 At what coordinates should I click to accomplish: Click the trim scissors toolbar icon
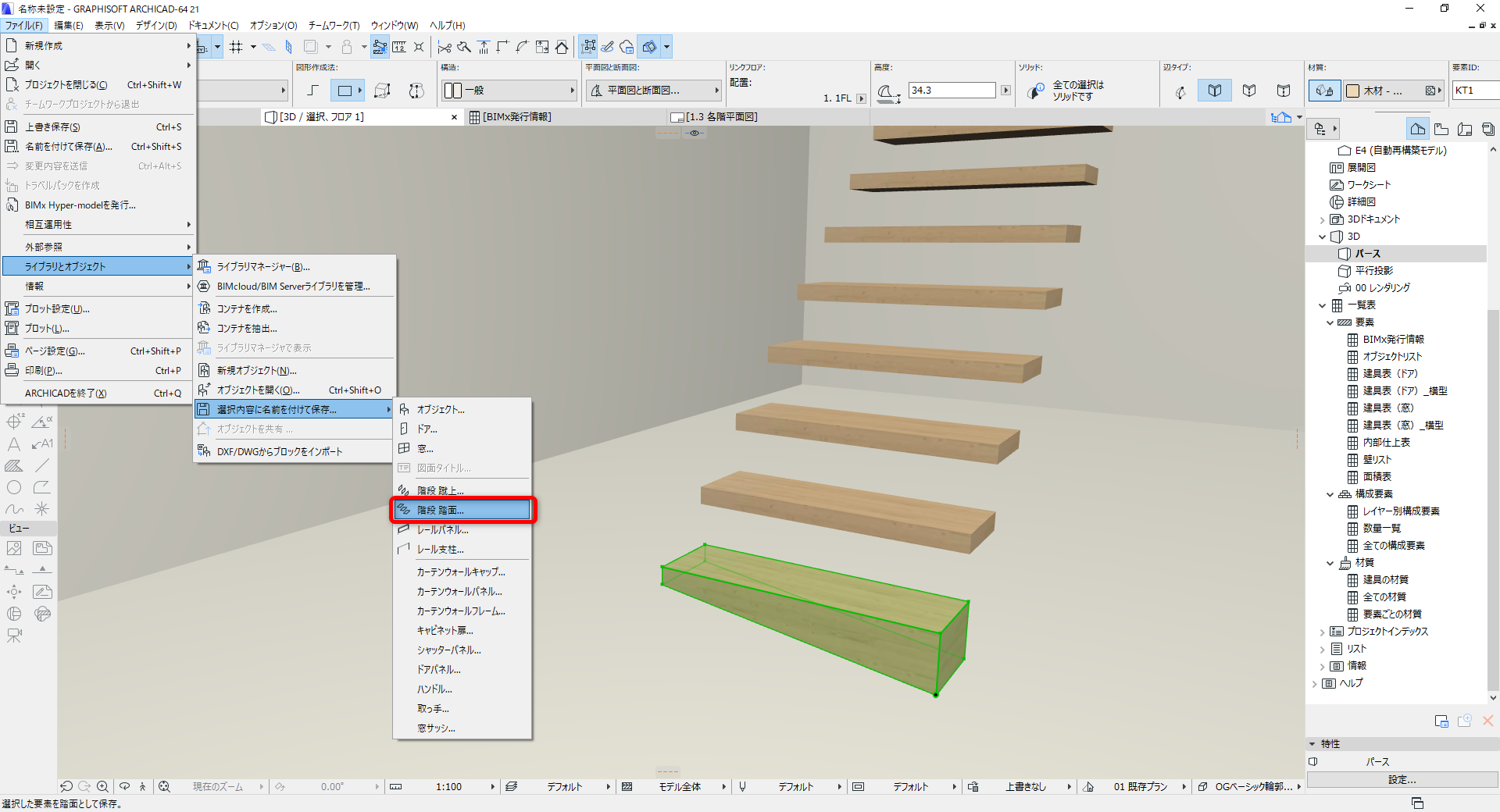click(445, 47)
